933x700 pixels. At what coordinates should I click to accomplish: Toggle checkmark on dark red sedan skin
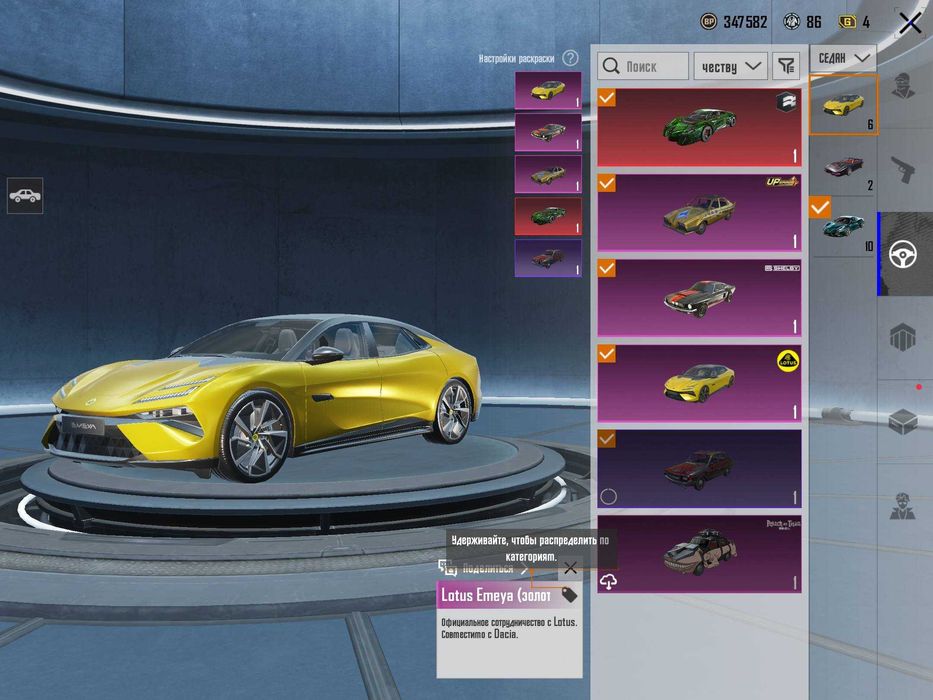coord(606,439)
